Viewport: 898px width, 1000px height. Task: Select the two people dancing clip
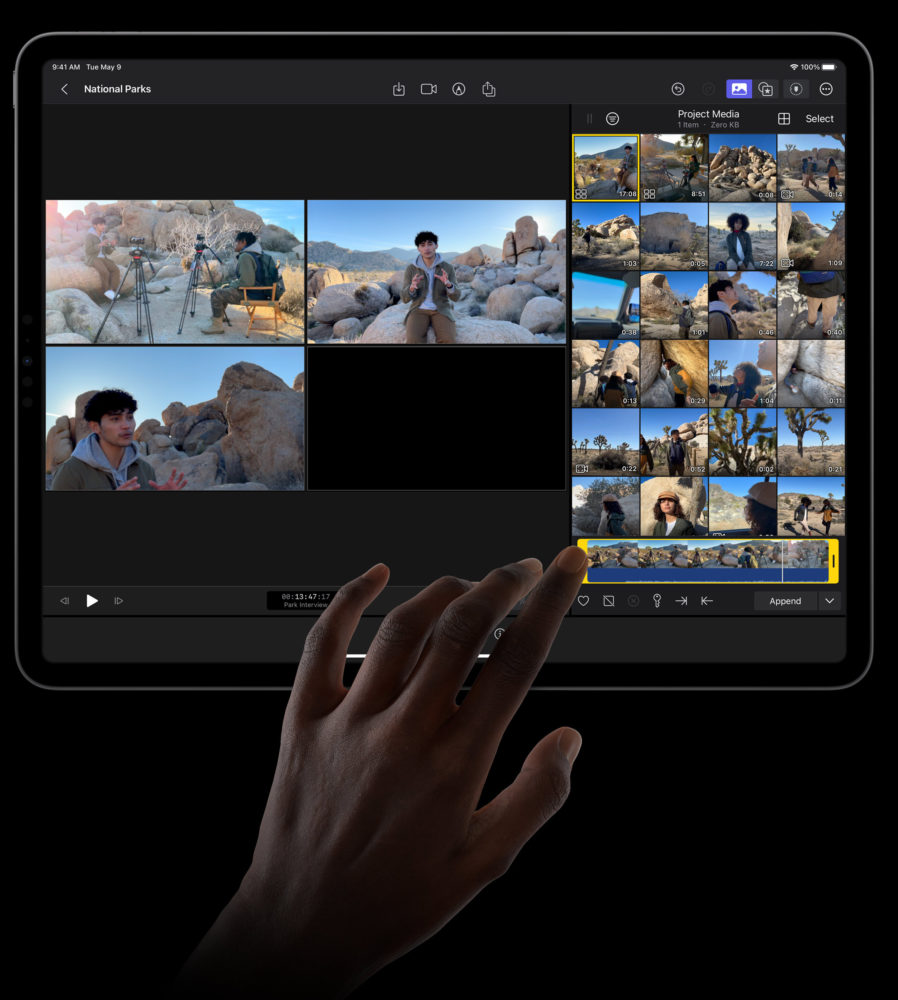[811, 506]
